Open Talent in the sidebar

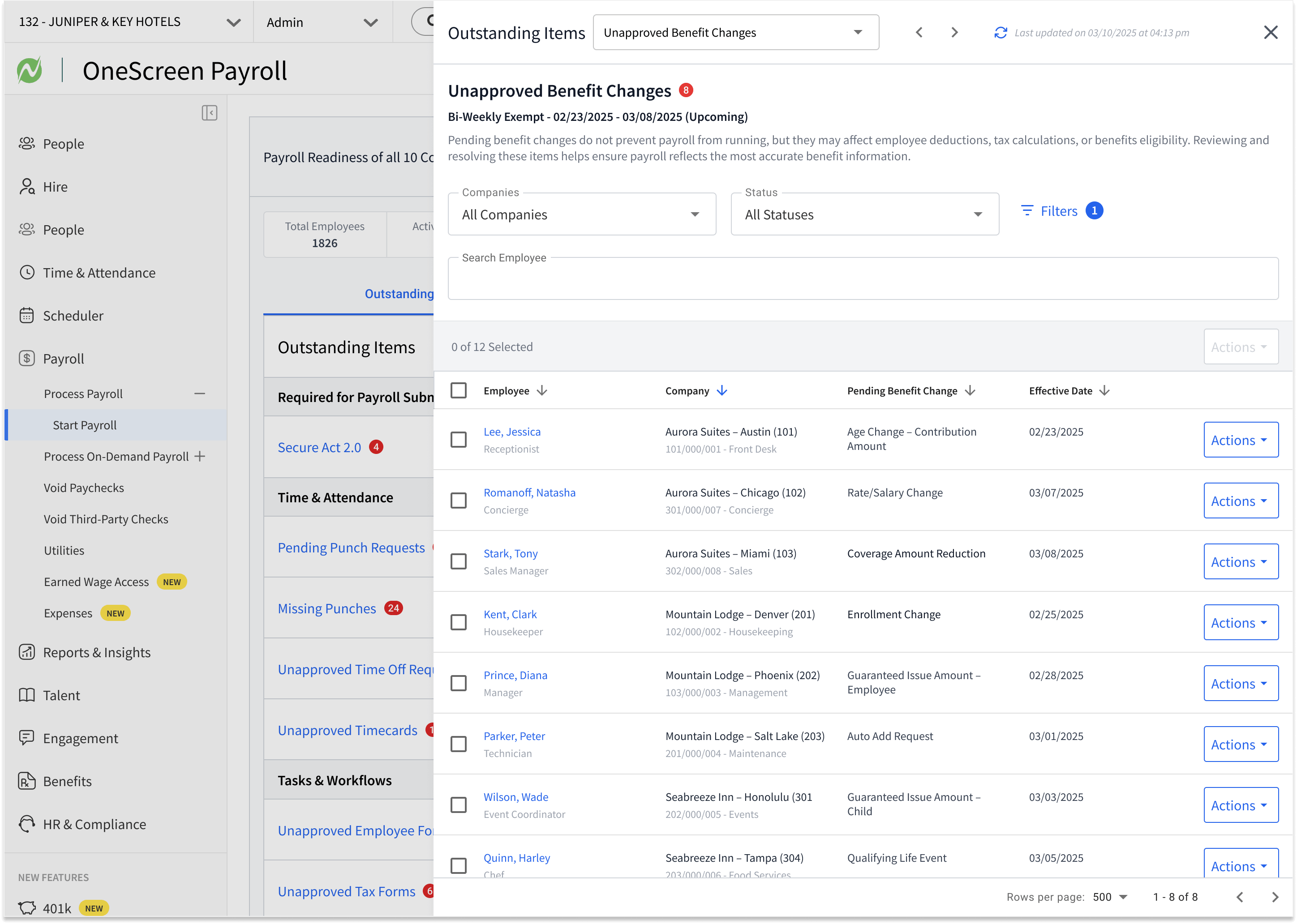[61, 695]
